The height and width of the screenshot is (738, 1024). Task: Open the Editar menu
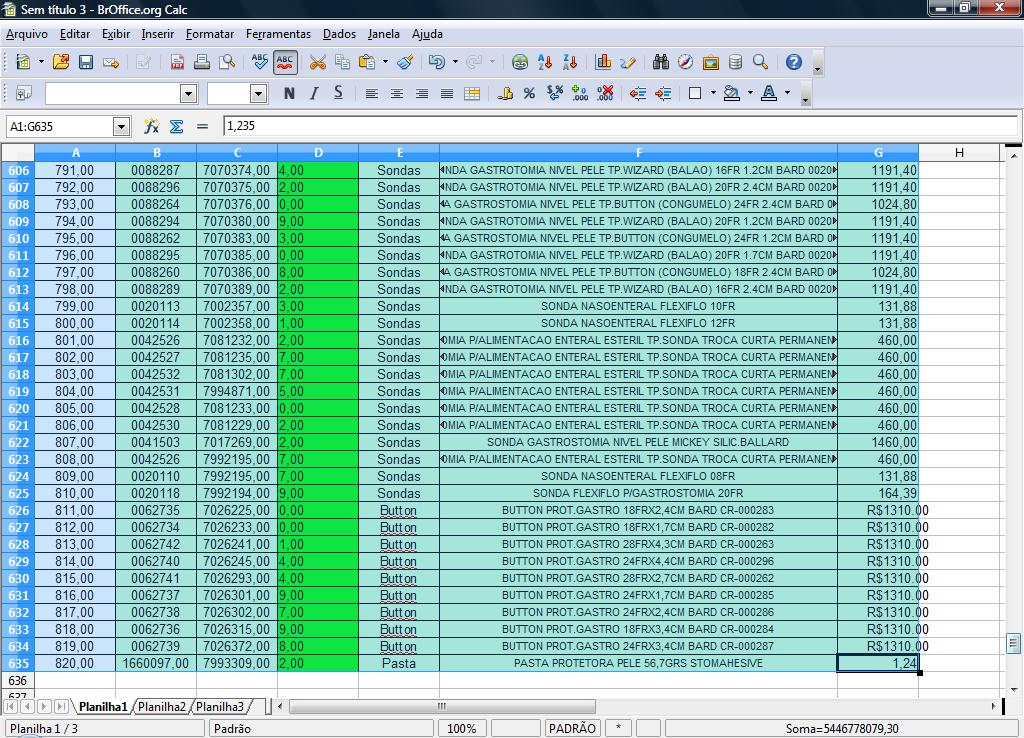point(75,34)
